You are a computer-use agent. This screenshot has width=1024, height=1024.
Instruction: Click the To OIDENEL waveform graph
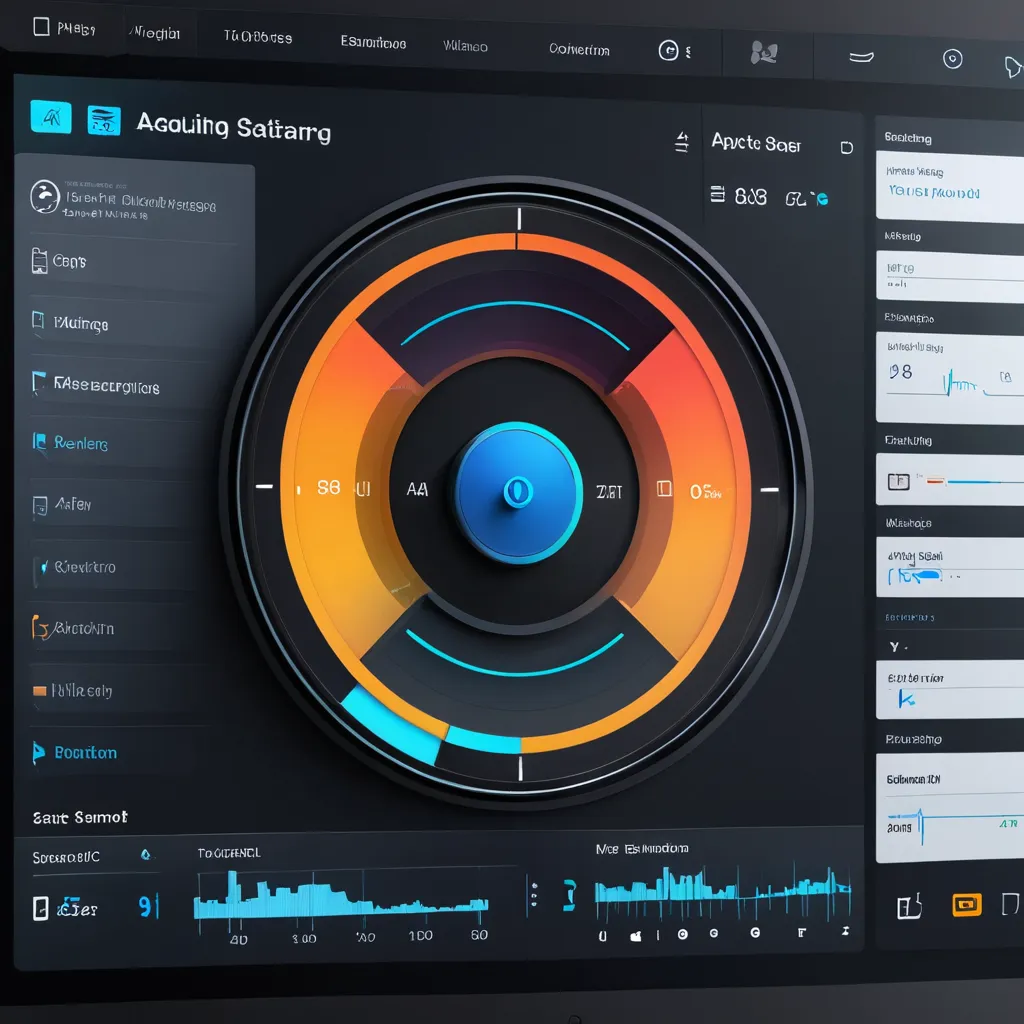click(x=341, y=895)
